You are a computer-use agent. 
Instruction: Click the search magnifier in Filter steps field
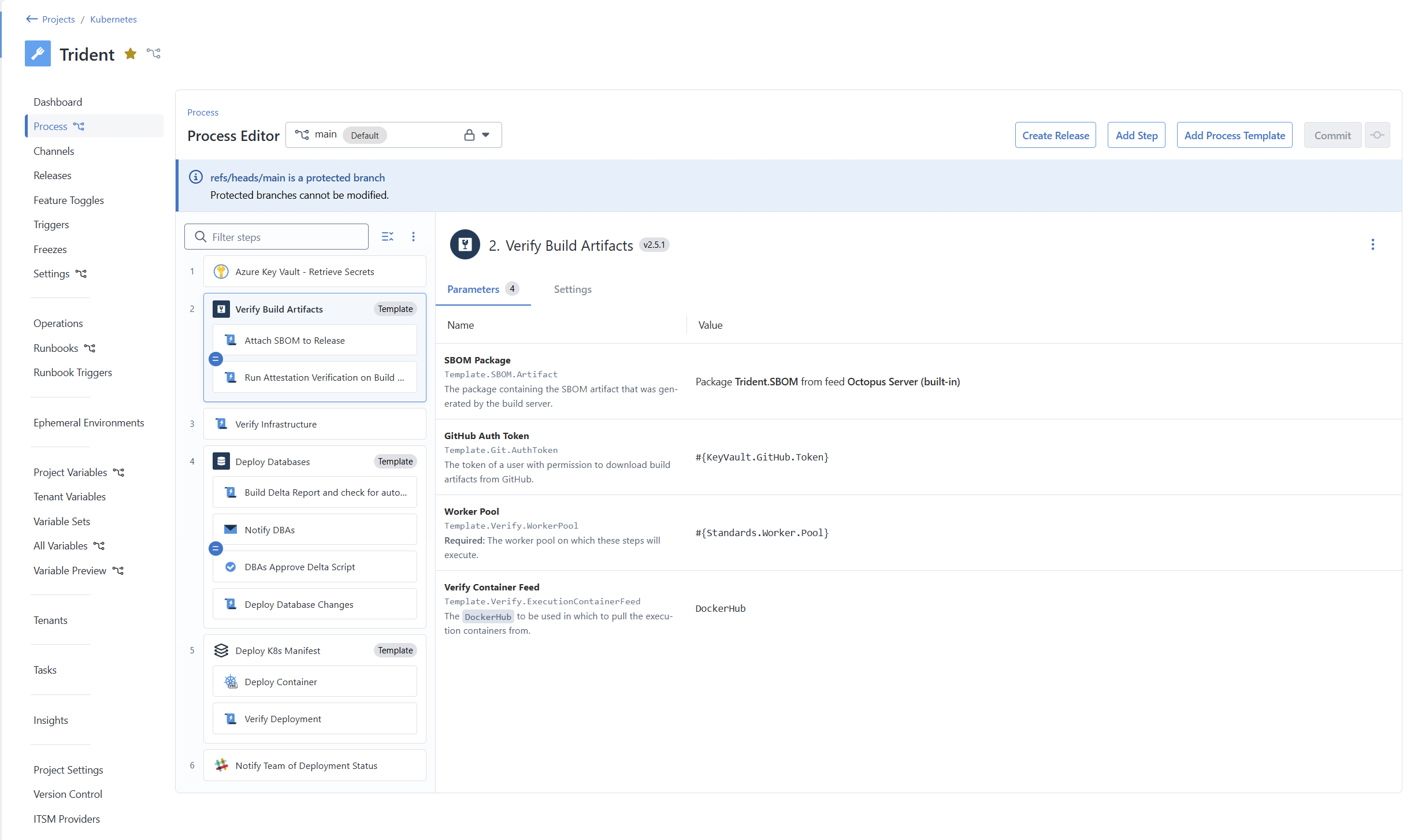tap(200, 237)
